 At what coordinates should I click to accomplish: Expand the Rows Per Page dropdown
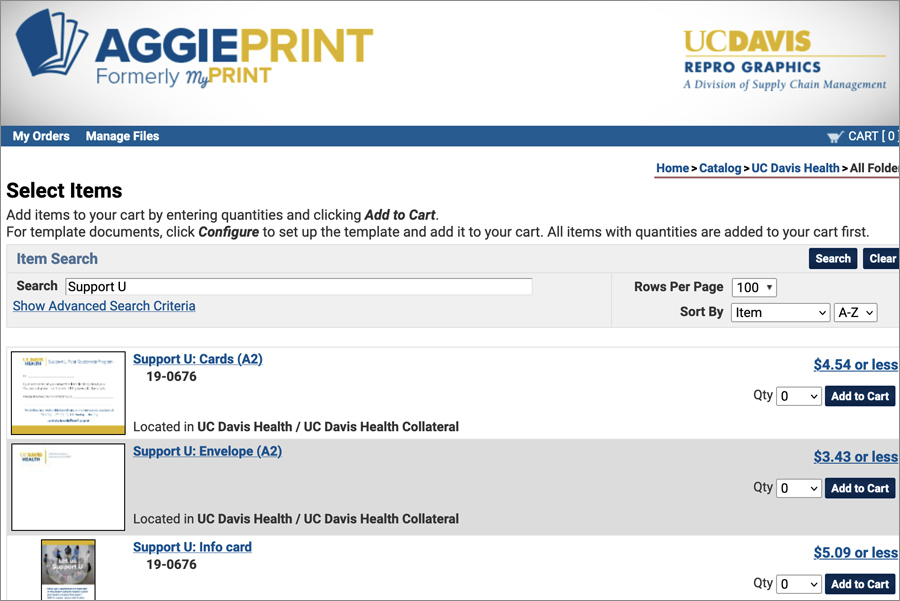754,287
